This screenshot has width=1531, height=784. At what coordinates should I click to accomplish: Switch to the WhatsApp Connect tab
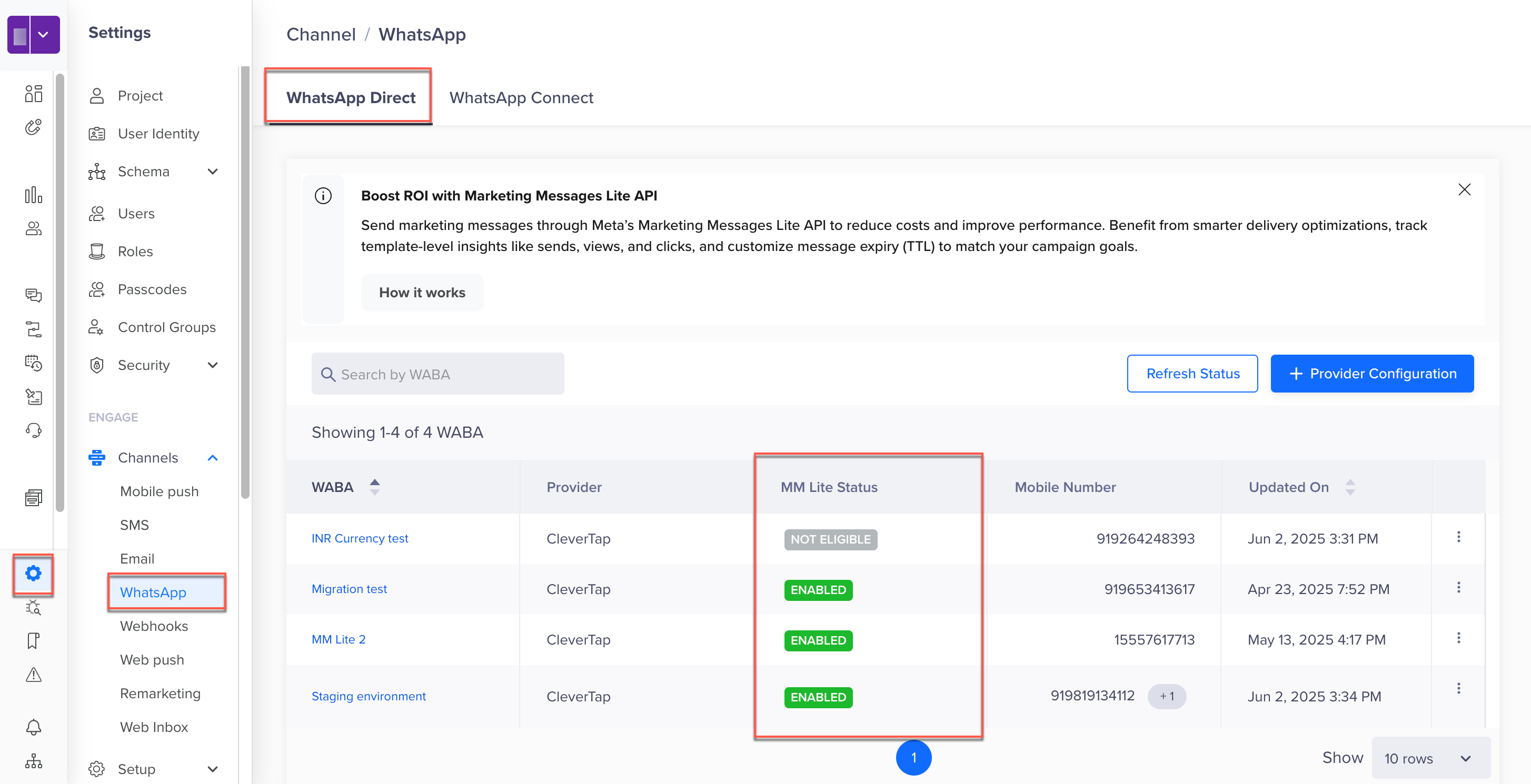(521, 97)
